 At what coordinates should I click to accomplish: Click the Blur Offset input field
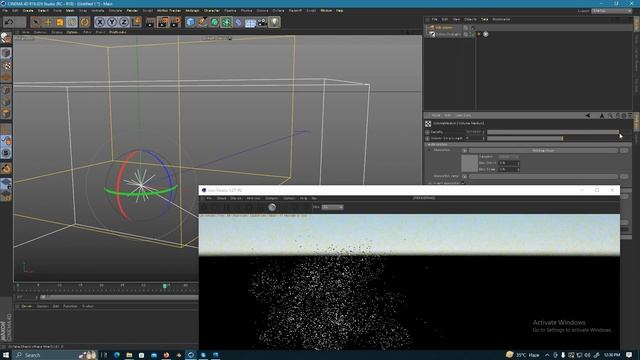(x=509, y=163)
